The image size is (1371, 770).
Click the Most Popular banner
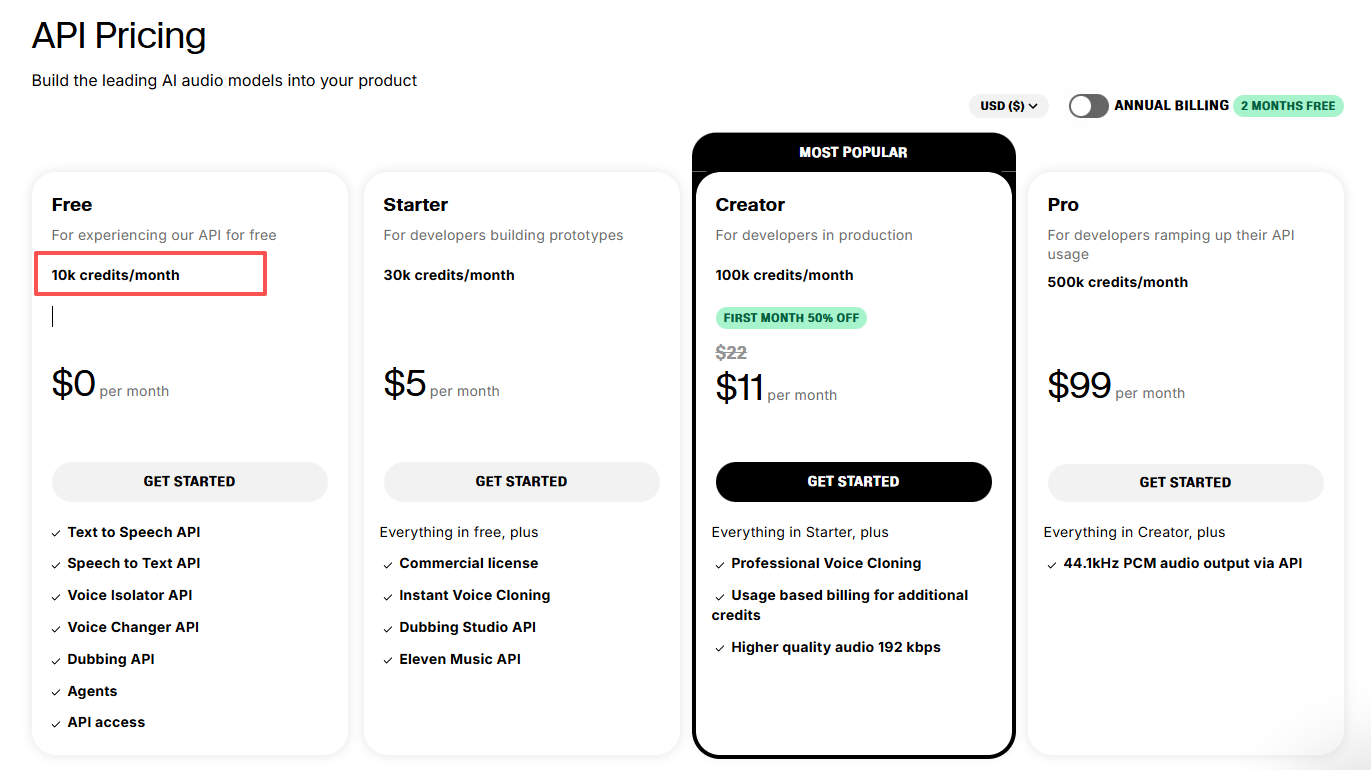pos(853,152)
